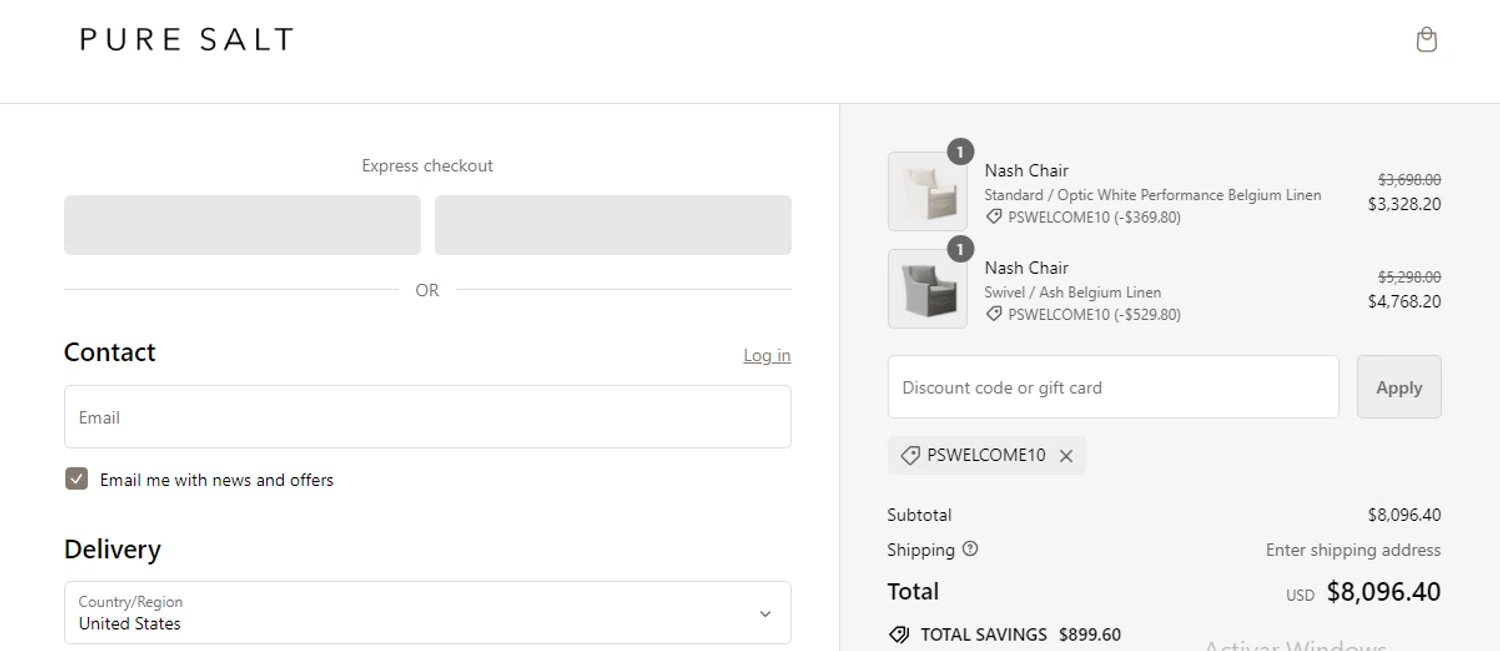
Task: Click the Total Savings tag icon
Action: tap(899, 635)
